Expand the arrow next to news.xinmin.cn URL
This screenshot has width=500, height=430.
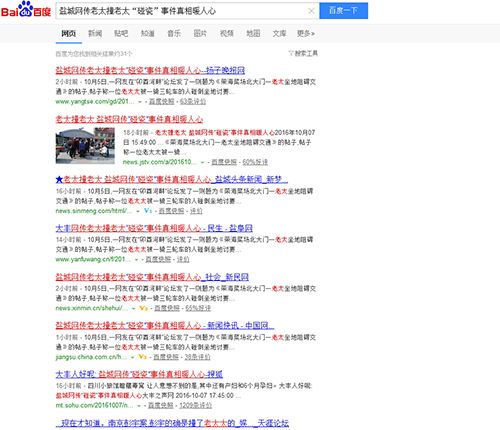click(134, 309)
